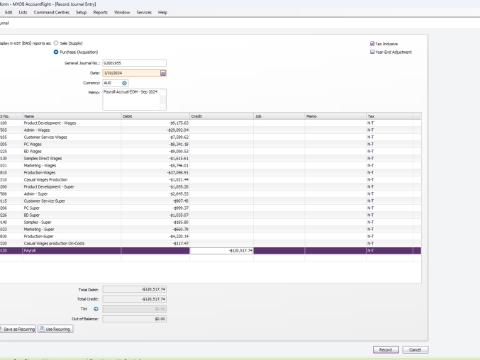Click the Admin - Wages debit amount cell

coord(155,130)
